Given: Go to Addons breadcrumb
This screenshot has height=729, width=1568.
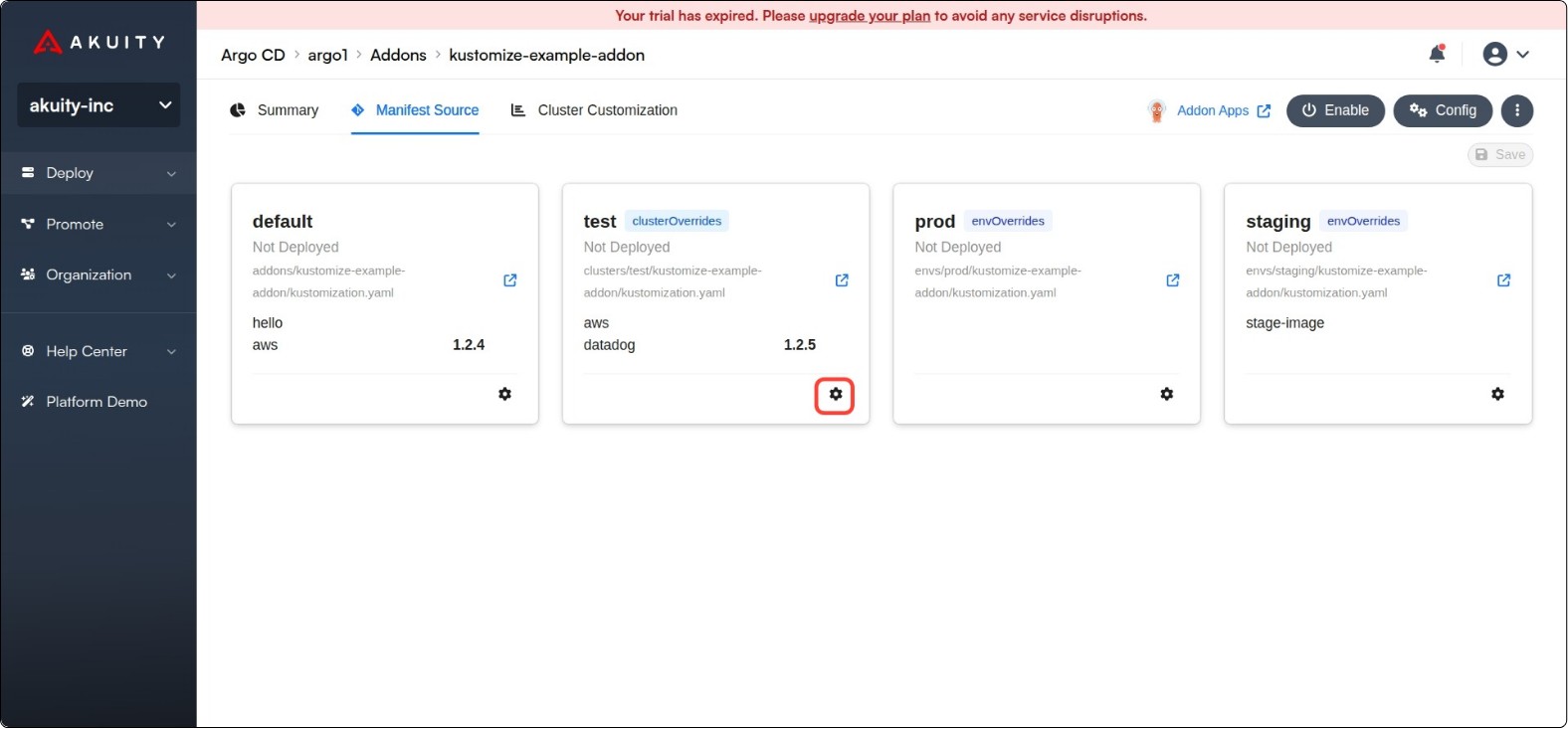Looking at the screenshot, I should pyautogui.click(x=398, y=56).
